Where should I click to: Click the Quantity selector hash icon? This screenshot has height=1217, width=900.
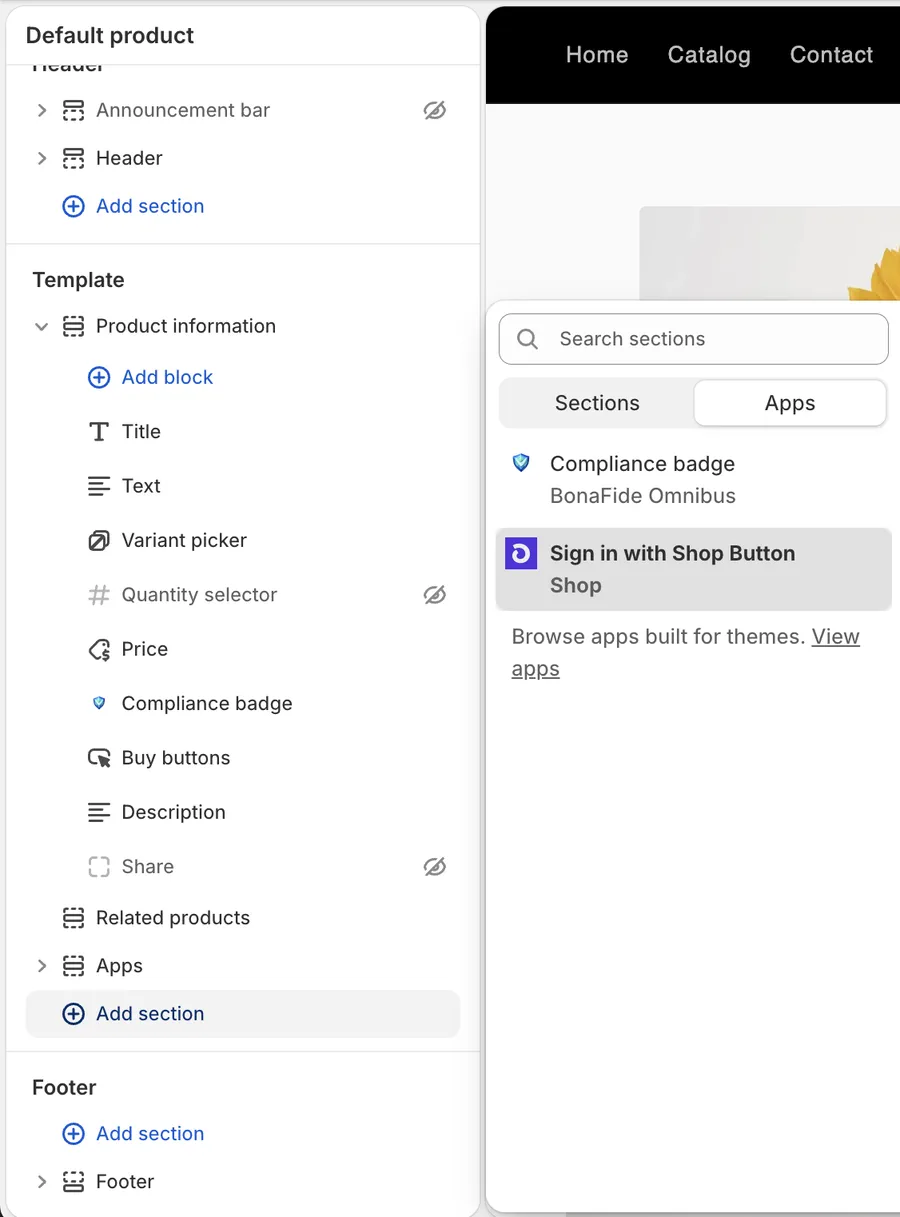click(x=99, y=595)
